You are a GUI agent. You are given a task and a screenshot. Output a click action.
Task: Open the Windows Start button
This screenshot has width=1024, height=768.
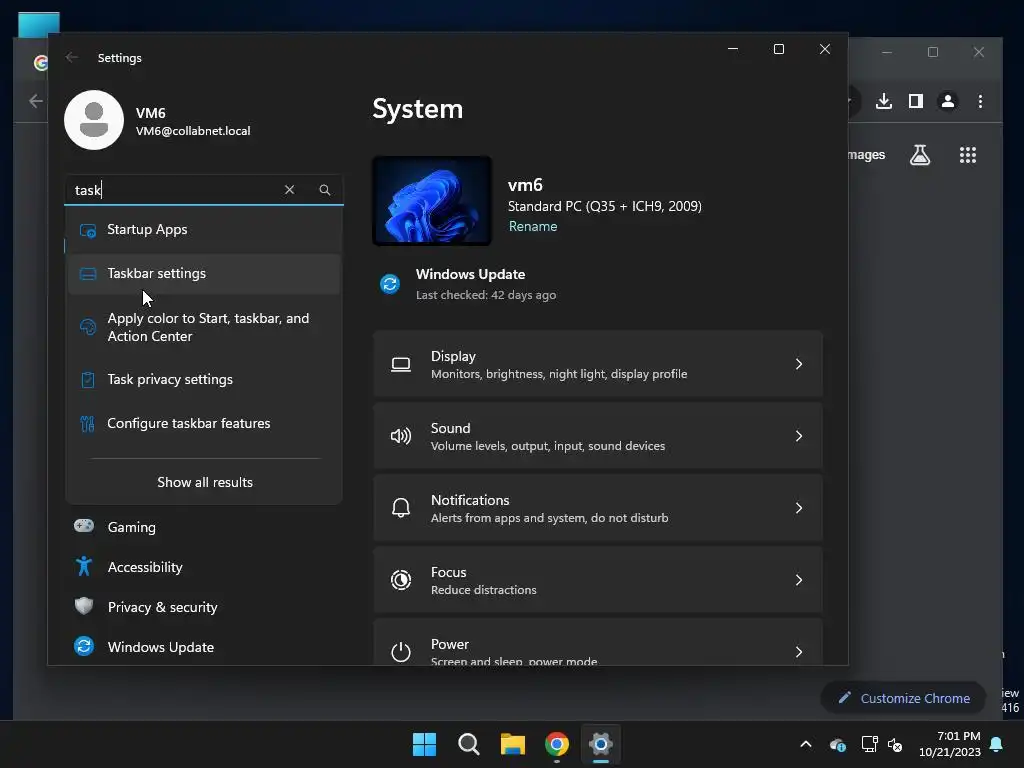(x=424, y=744)
